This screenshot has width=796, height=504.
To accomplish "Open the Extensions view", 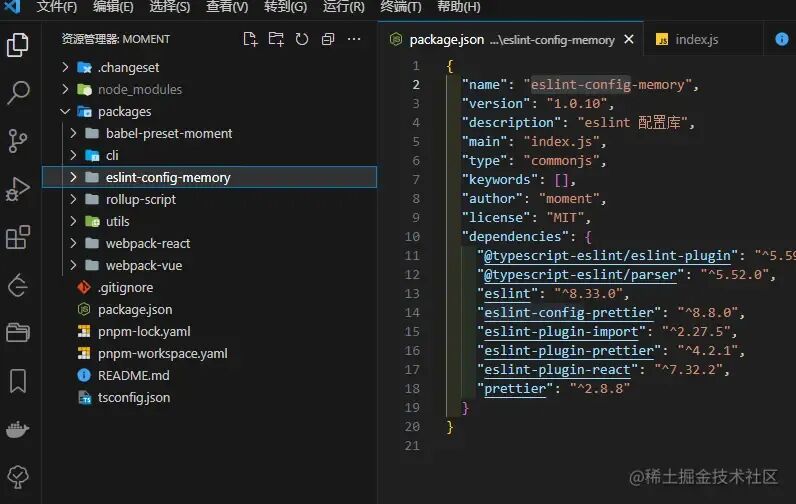I will coord(18,237).
